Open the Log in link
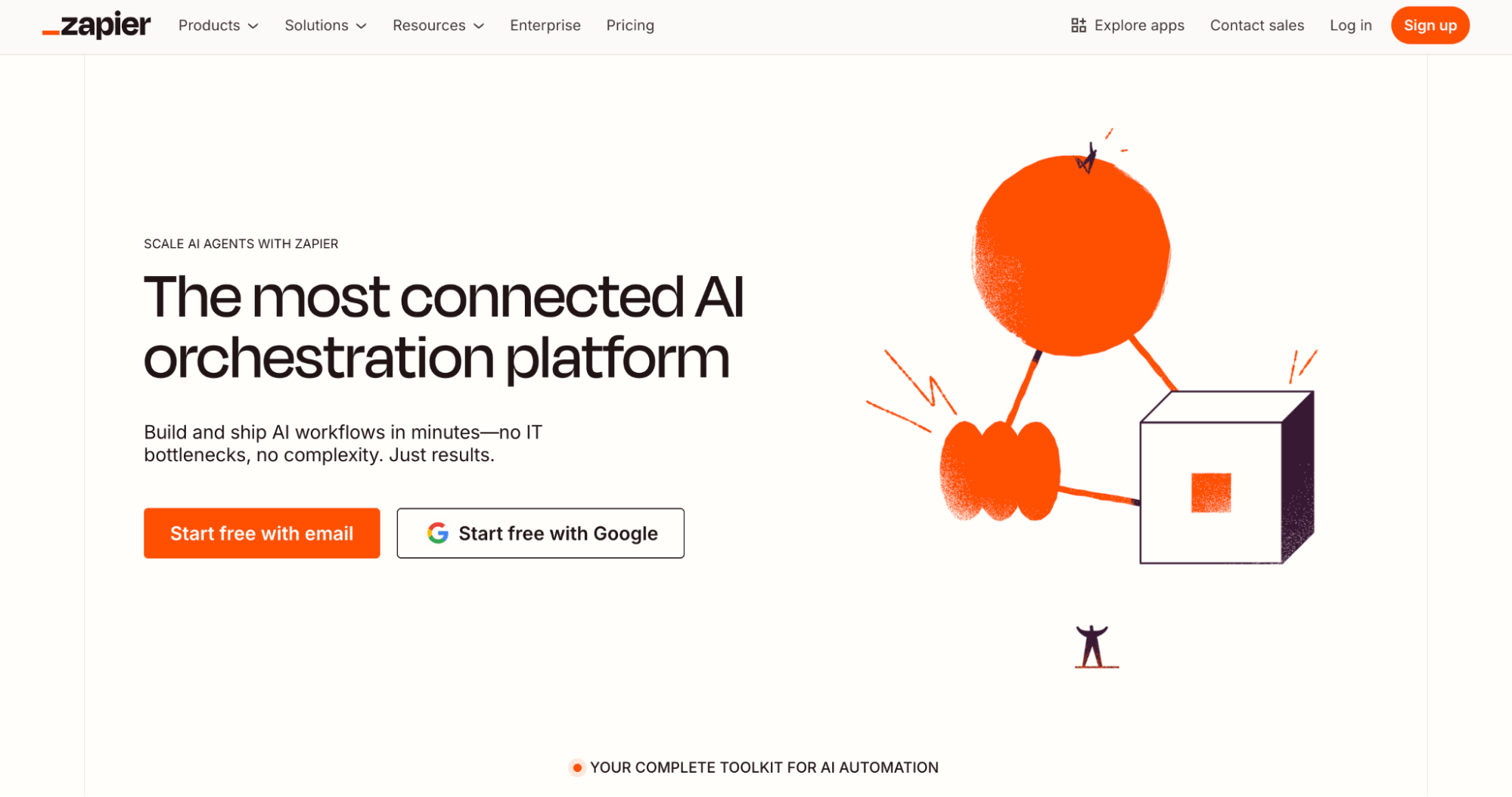The height and width of the screenshot is (797, 1512). 1350,25
